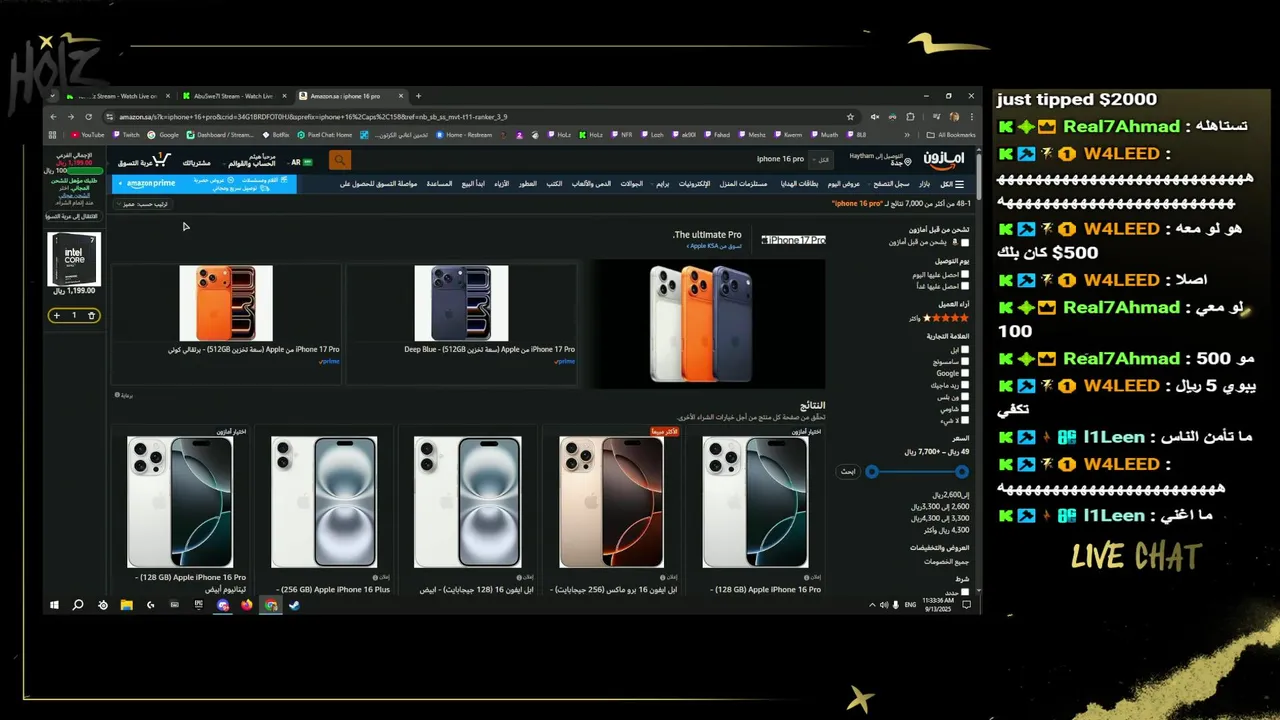Screen dimensions: 1280x720
Task: Check the Apple brand filter
Action: click(x=965, y=350)
